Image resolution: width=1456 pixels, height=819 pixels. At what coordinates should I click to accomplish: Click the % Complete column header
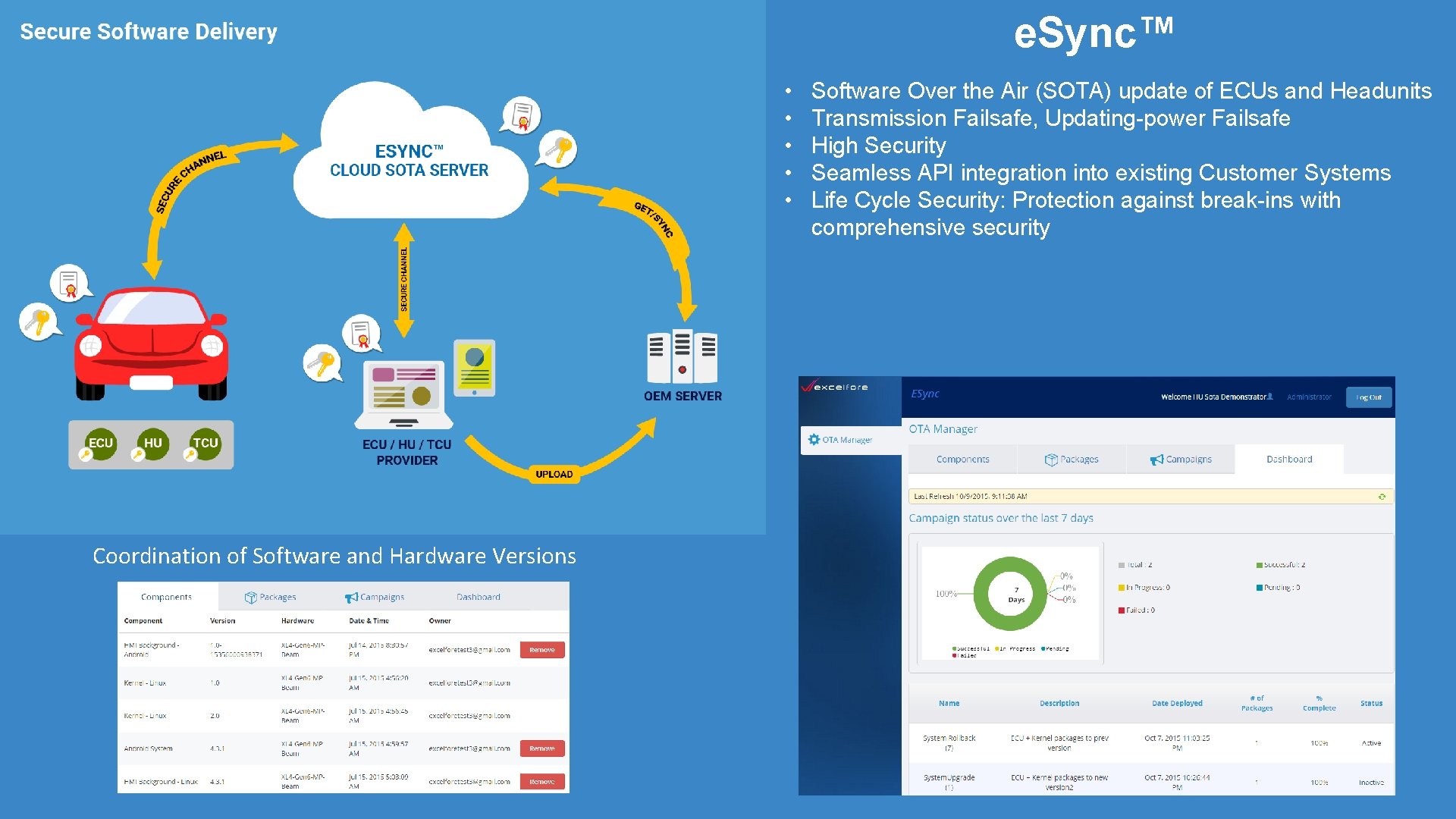(x=1319, y=704)
